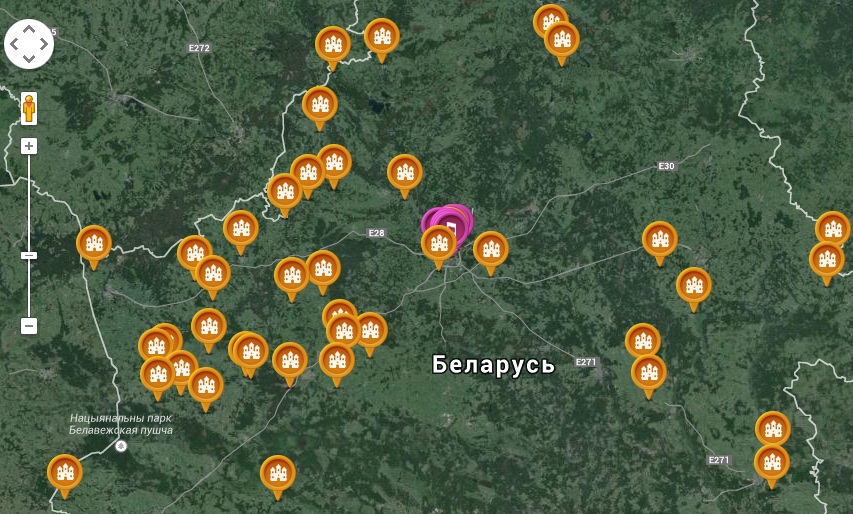The image size is (853, 514).
Task: Select castle marker right of E28 label
Action: coord(438,247)
